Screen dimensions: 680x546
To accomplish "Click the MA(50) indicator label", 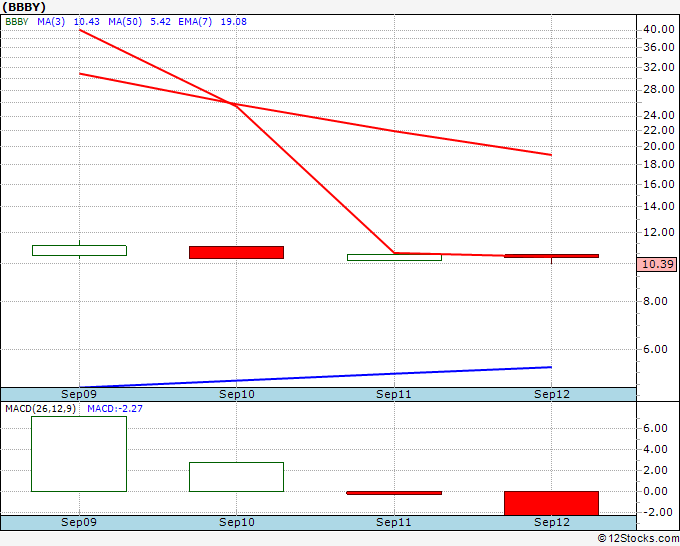I will tap(125, 22).
